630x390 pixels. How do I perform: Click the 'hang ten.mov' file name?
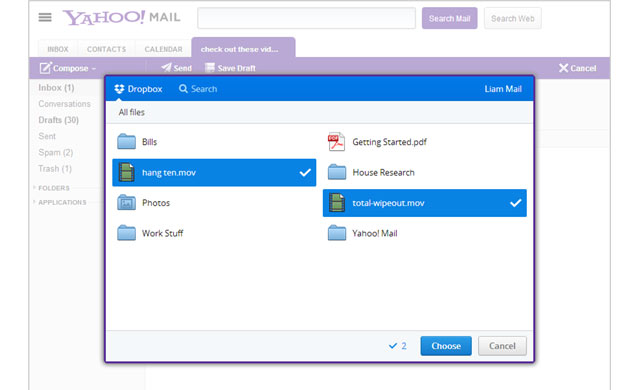[169, 173]
